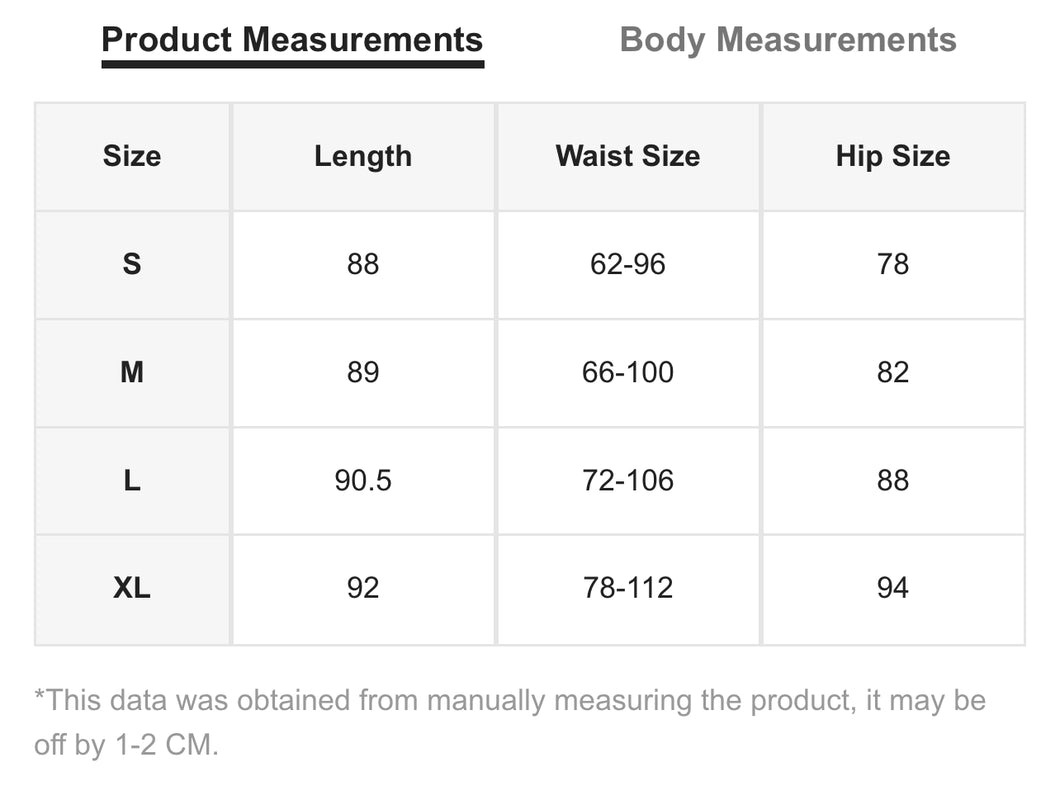Click the hip size value 94
This screenshot has width=1060, height=786.
tap(893, 589)
